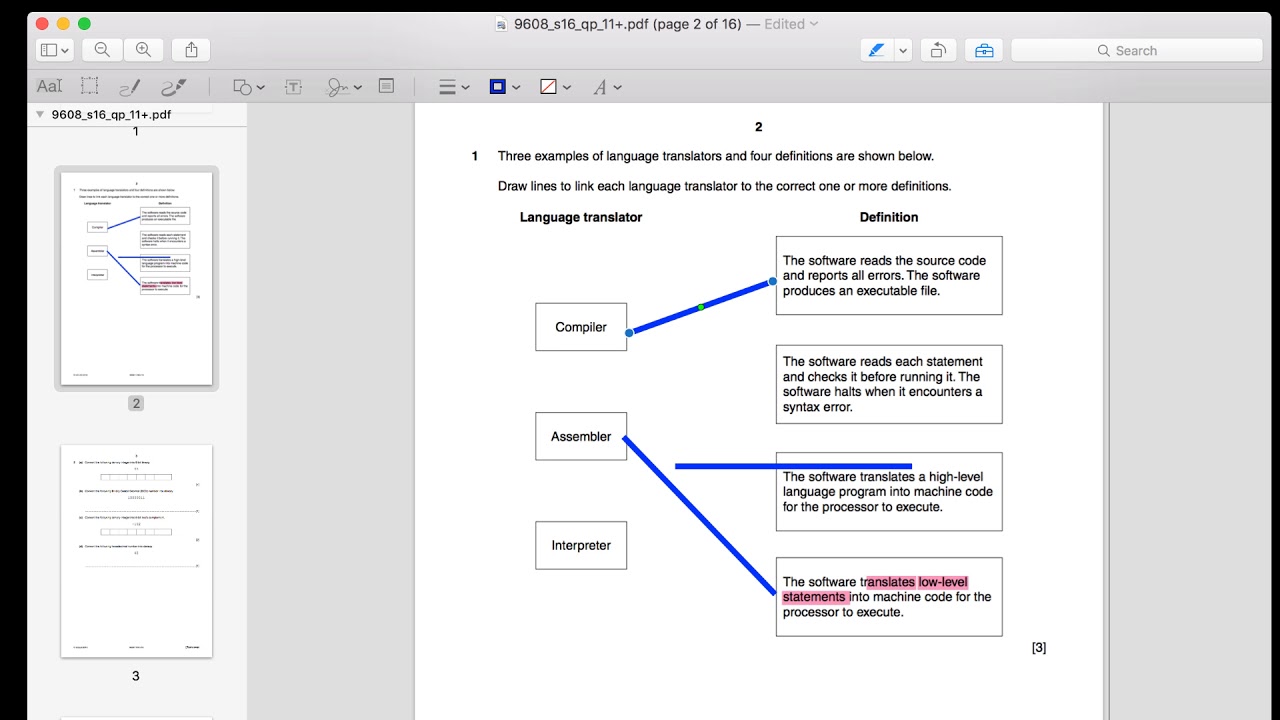The width and height of the screenshot is (1280, 720).
Task: Click the question number '1'
Action: coord(475,156)
